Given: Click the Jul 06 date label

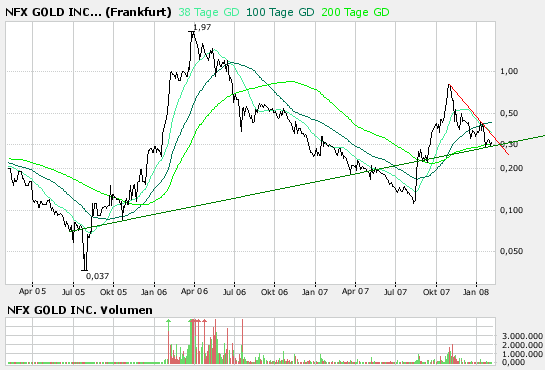Looking at the screenshot, I should click(234, 292).
